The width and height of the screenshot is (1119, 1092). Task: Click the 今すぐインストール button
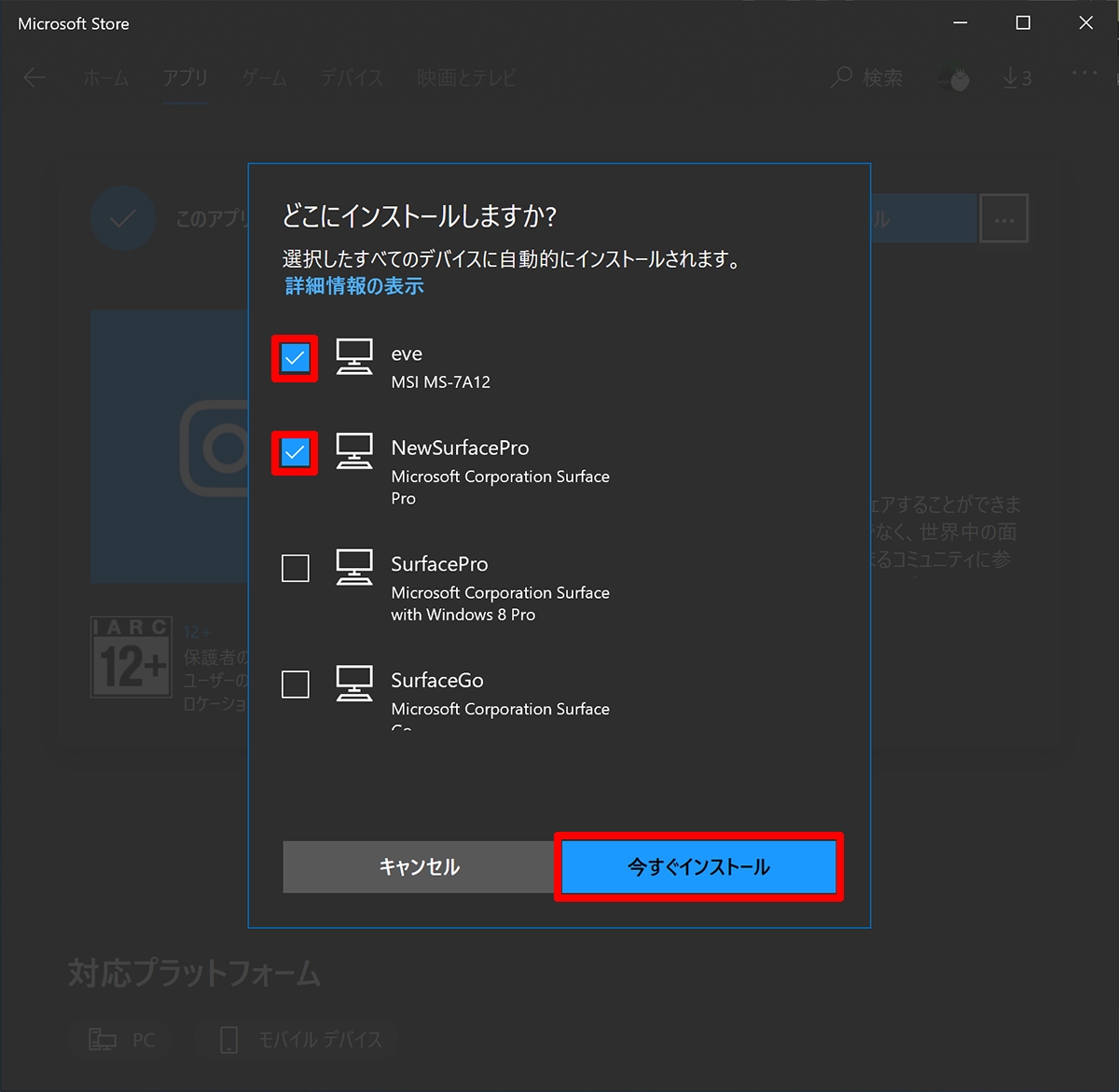click(x=699, y=867)
